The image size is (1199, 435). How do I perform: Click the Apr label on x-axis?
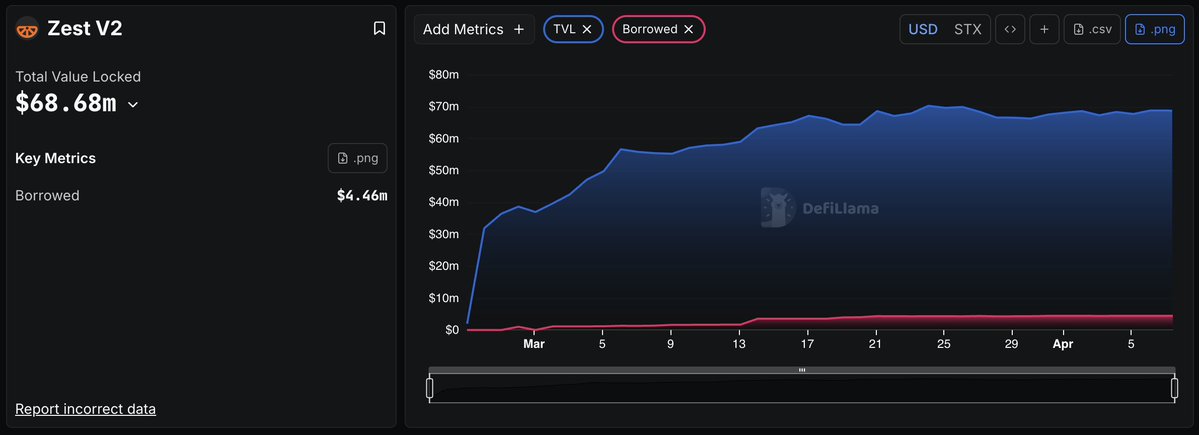click(x=1063, y=344)
